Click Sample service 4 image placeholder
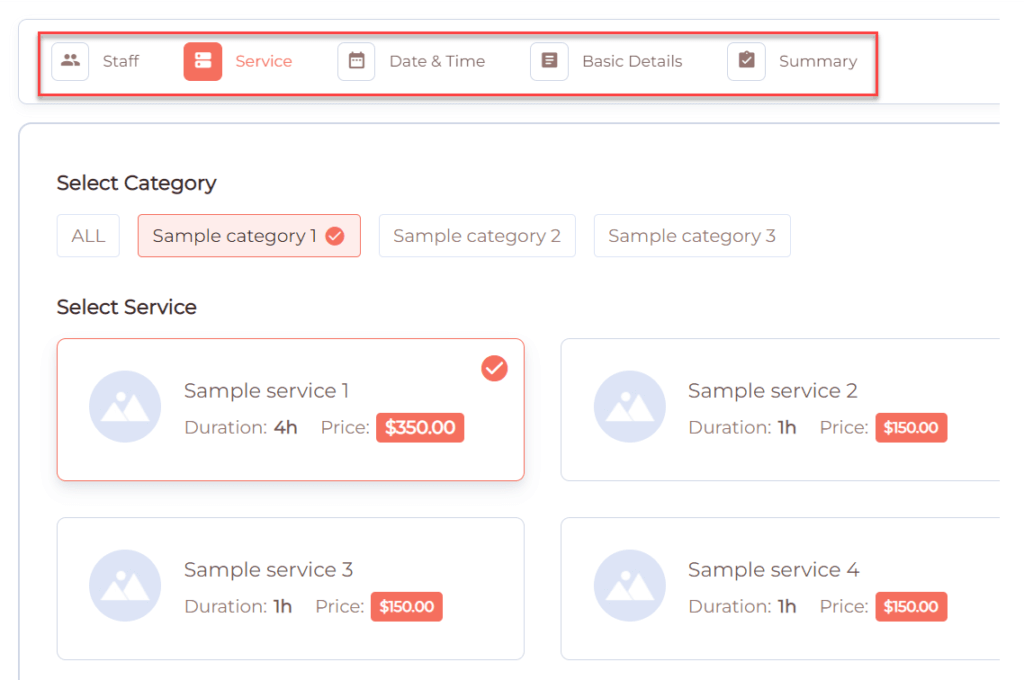 pos(630,585)
